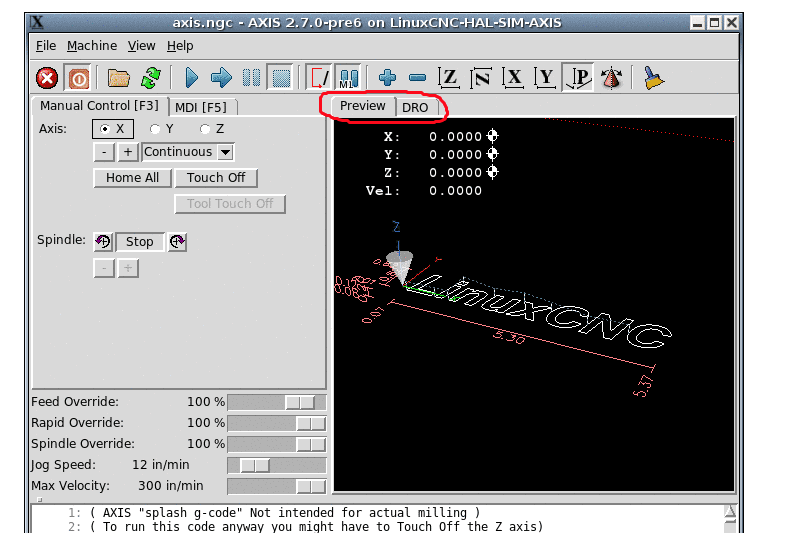Select the perspective P view
This screenshot has height=533, width=787.
pos(578,78)
